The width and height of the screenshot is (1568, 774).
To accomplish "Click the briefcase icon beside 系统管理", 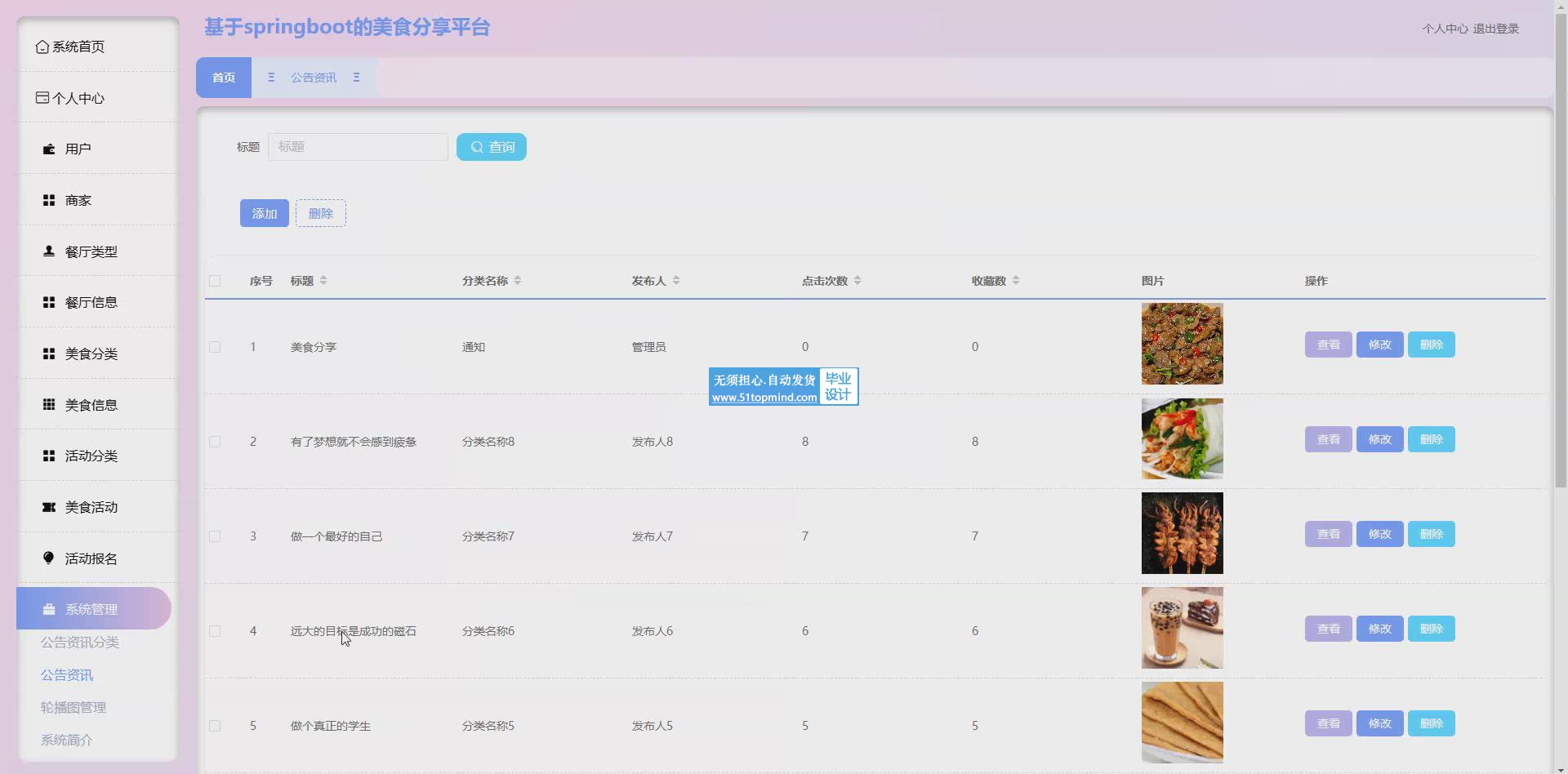I will click(49, 609).
